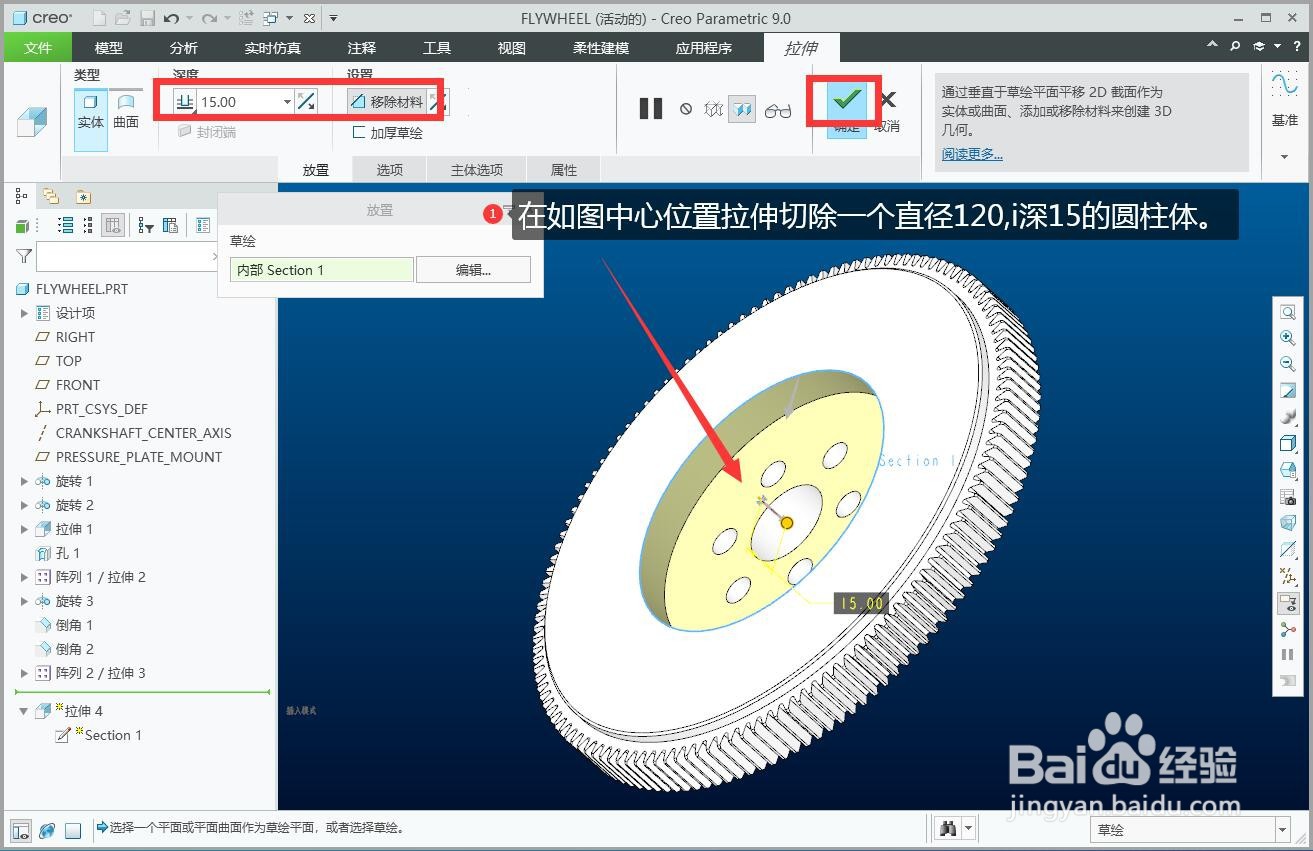The height and width of the screenshot is (851, 1313).
Task: Click the zoom in magnifier icon
Action: pyautogui.click(x=1288, y=338)
